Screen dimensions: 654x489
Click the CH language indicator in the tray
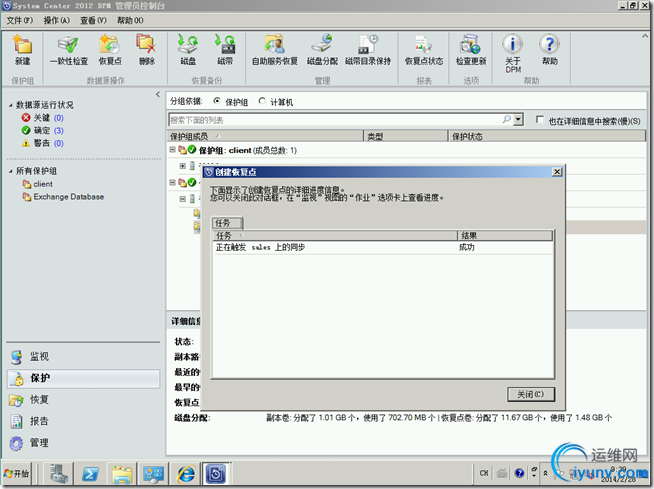pyautogui.click(x=484, y=473)
